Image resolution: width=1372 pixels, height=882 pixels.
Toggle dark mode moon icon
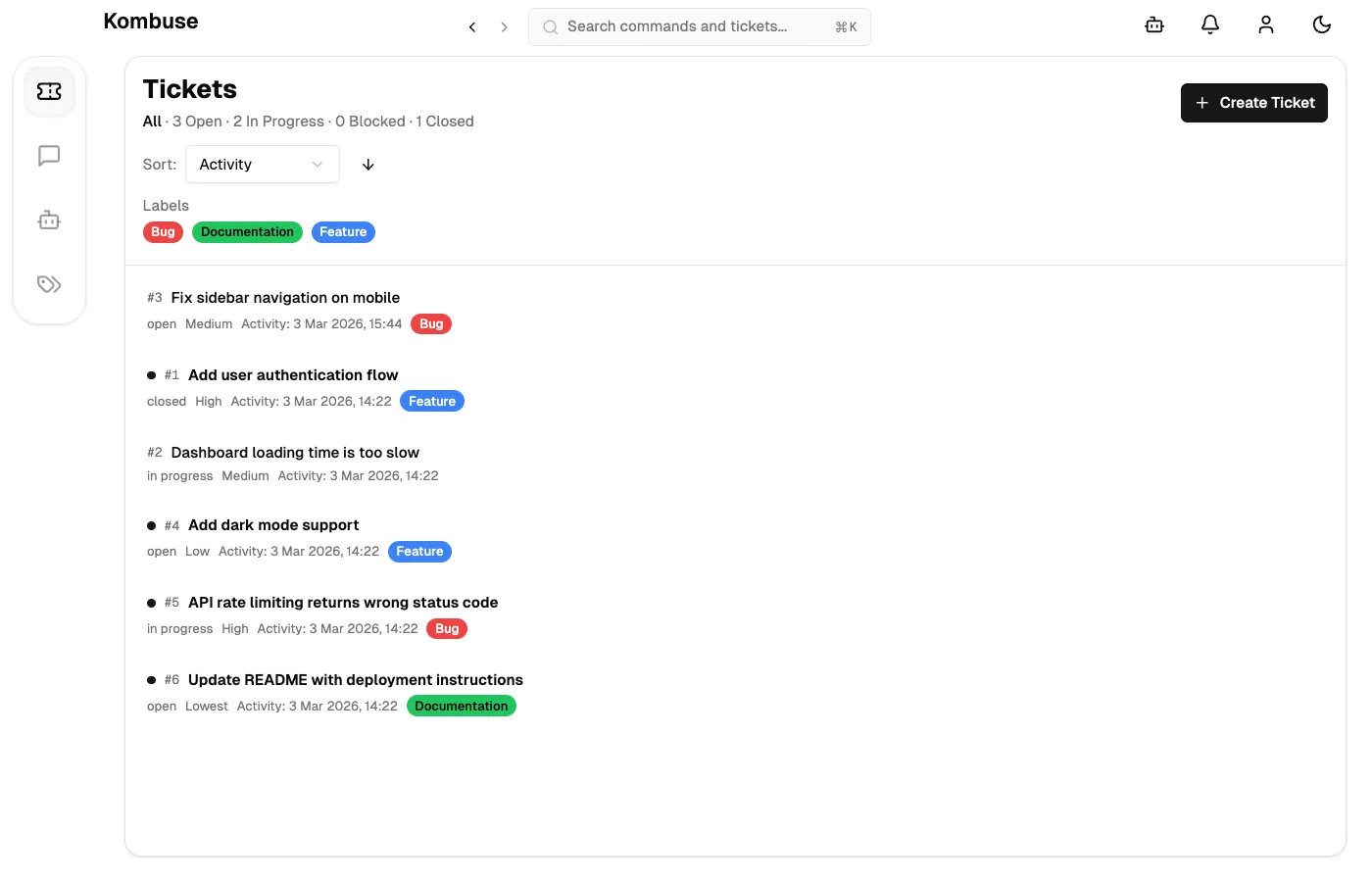coord(1321,25)
